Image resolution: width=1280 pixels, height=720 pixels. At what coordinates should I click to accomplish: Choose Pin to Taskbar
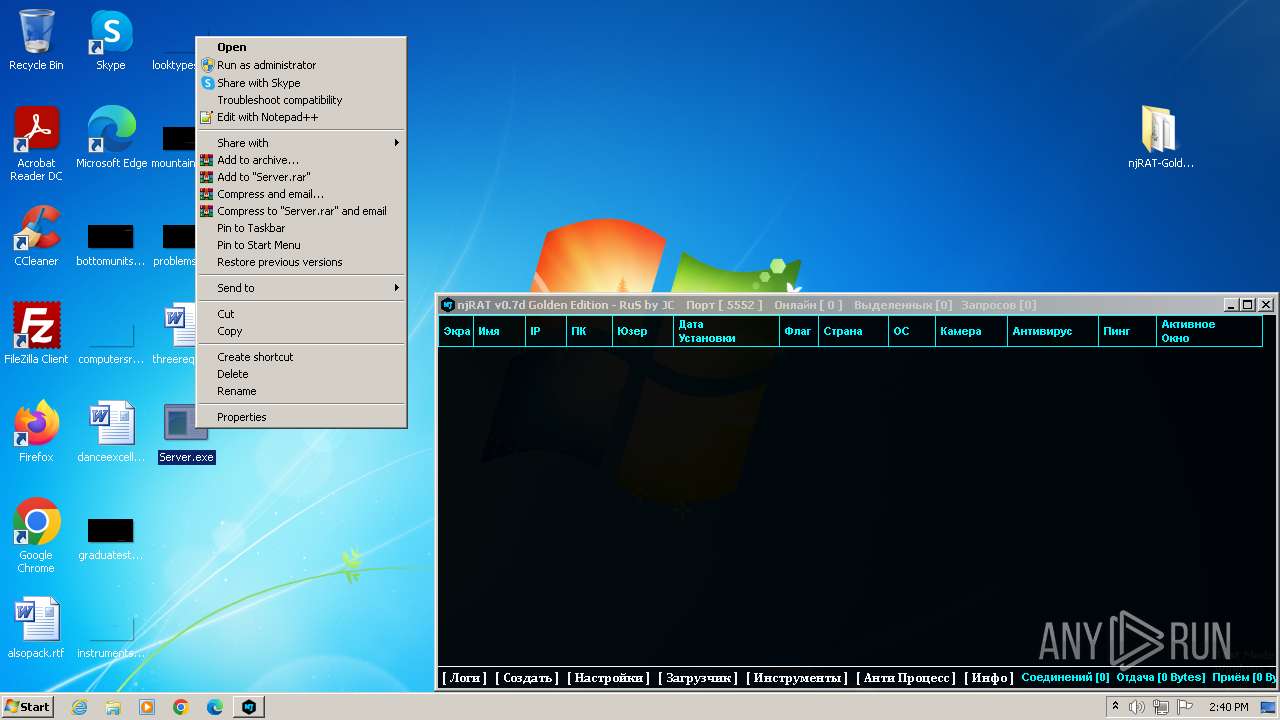click(x=301, y=228)
